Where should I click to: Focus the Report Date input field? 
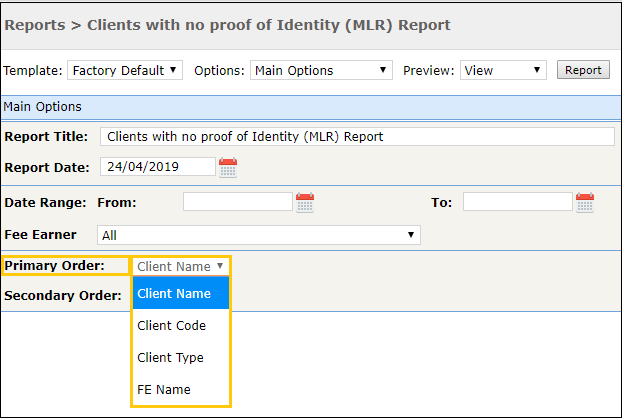[x=158, y=167]
